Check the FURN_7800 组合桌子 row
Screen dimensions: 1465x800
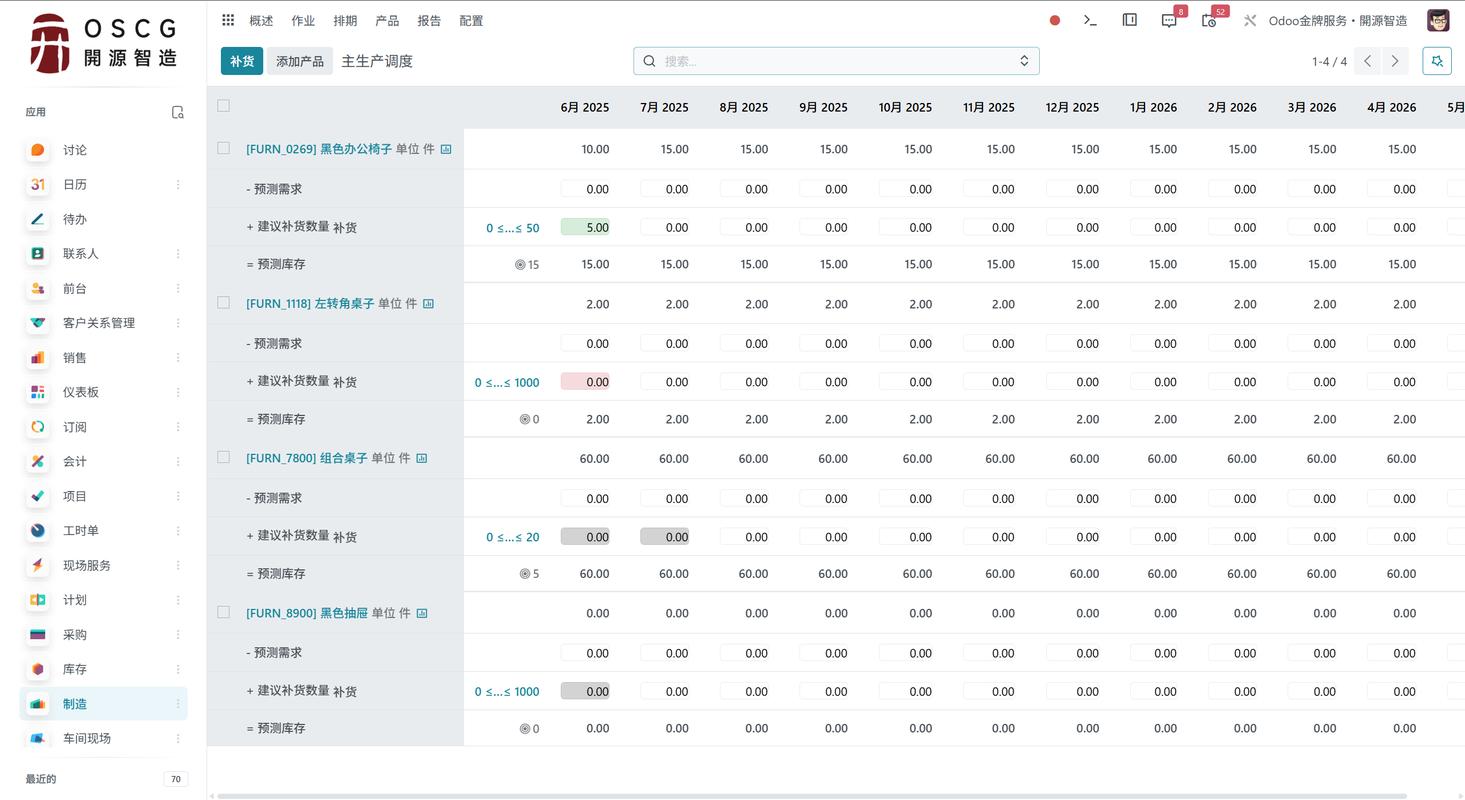(x=223, y=457)
